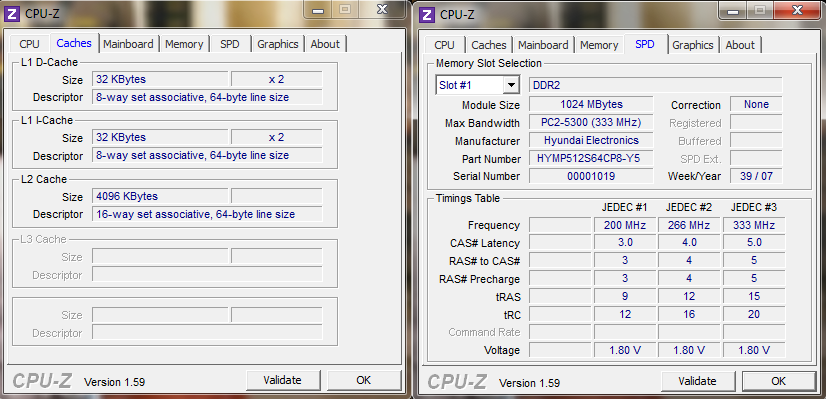Open Graphics tab in the right window

(693, 45)
